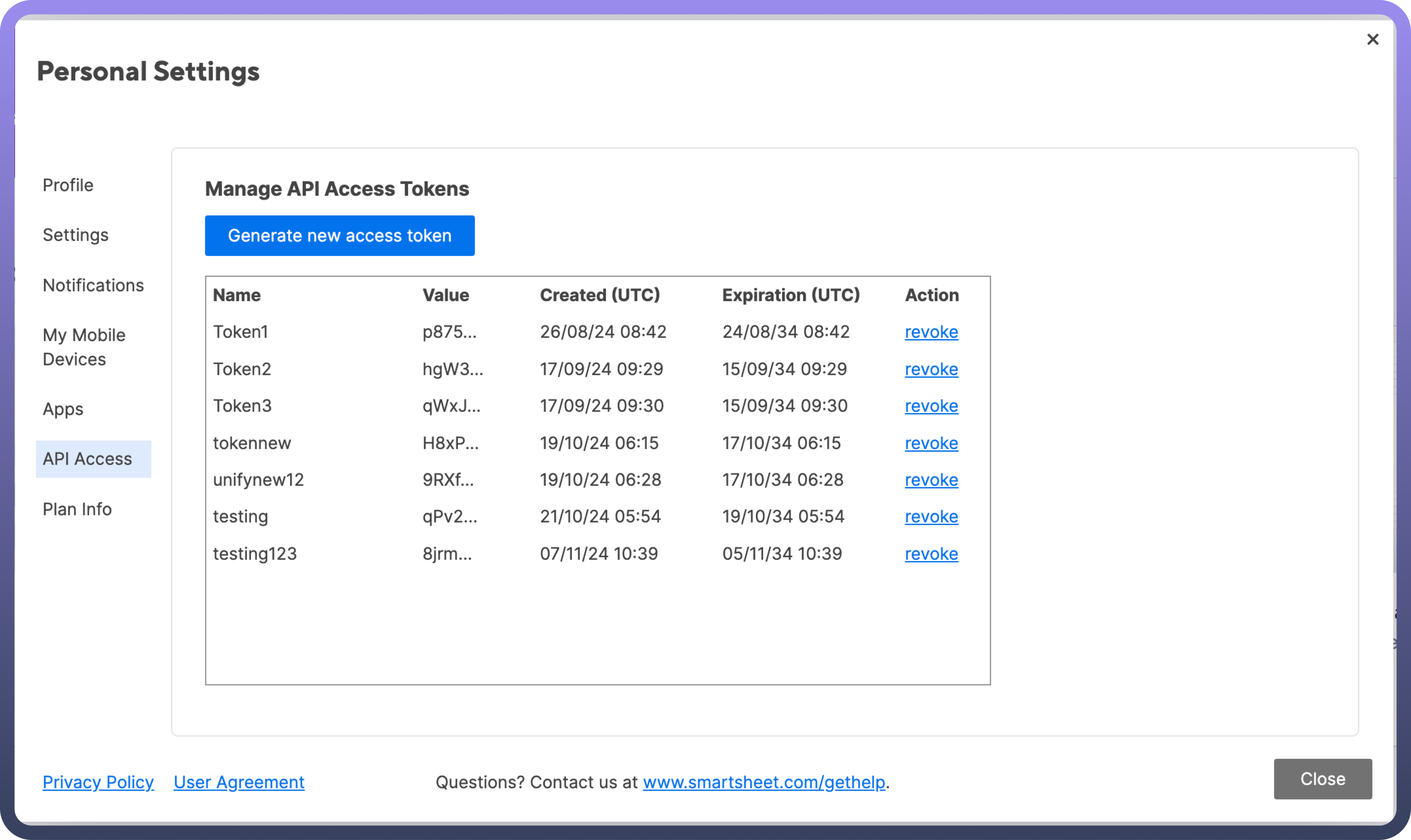
Task: Select the API Access section
Action: (x=88, y=459)
